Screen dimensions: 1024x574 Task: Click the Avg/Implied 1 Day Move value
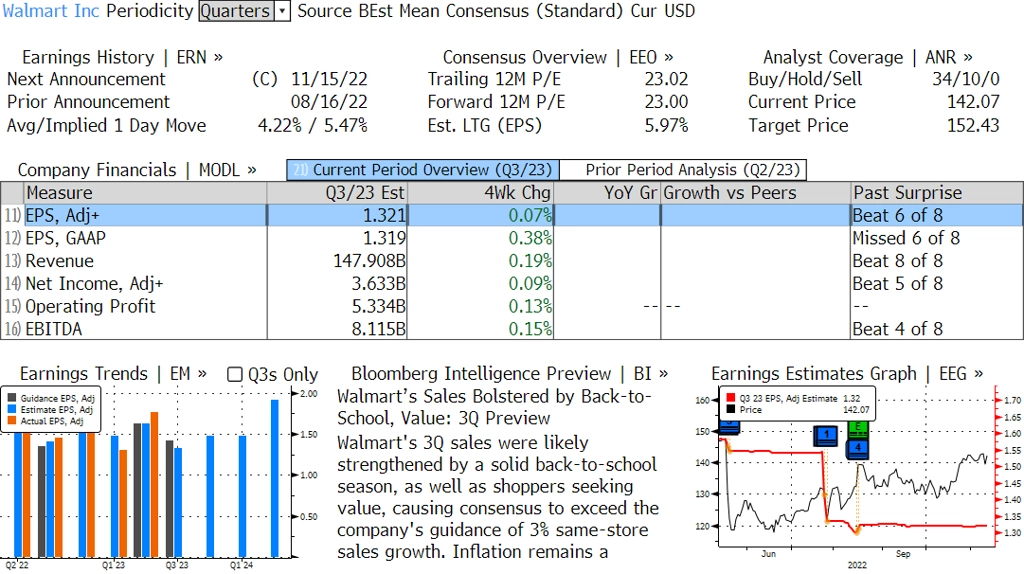tap(313, 126)
